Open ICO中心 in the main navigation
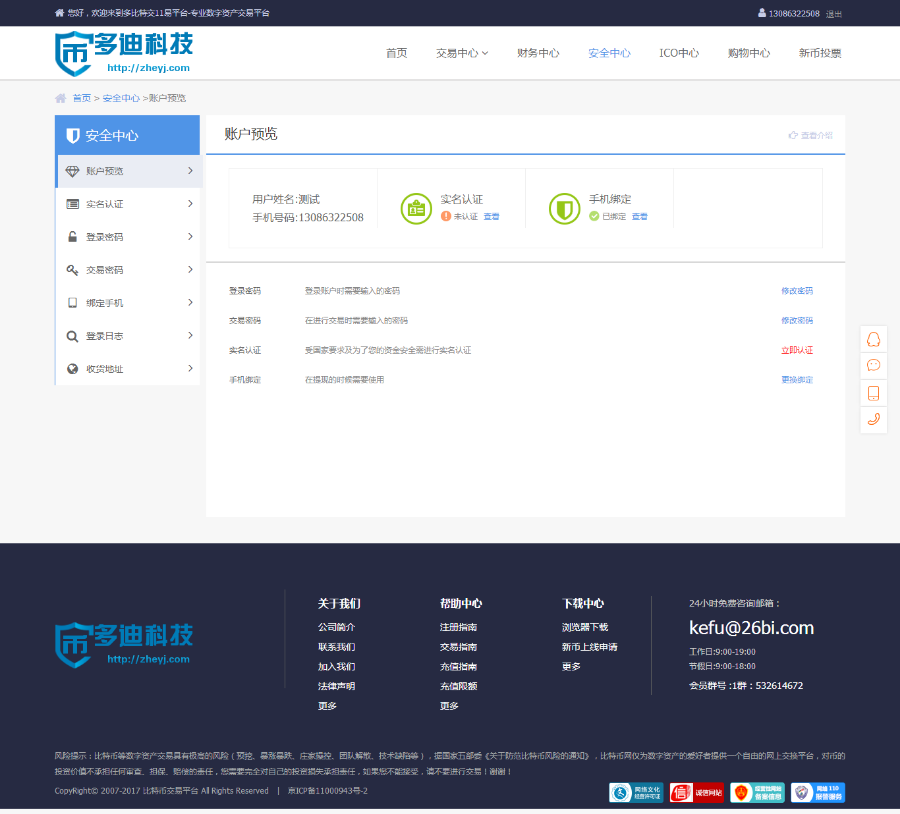Screen dimensions: 900x814 [679, 53]
